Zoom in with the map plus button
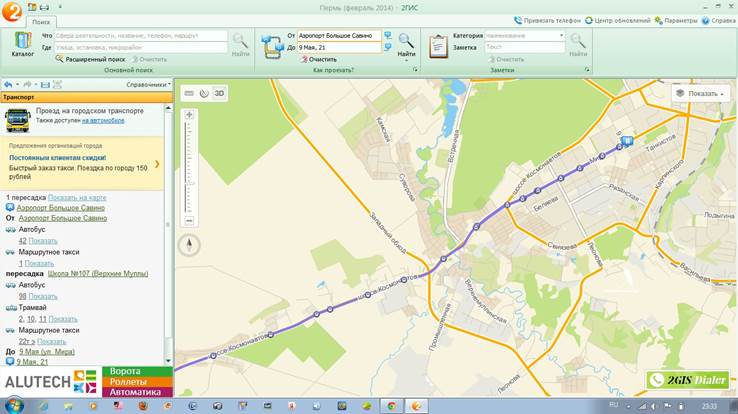738x414 pixels. tap(189, 115)
